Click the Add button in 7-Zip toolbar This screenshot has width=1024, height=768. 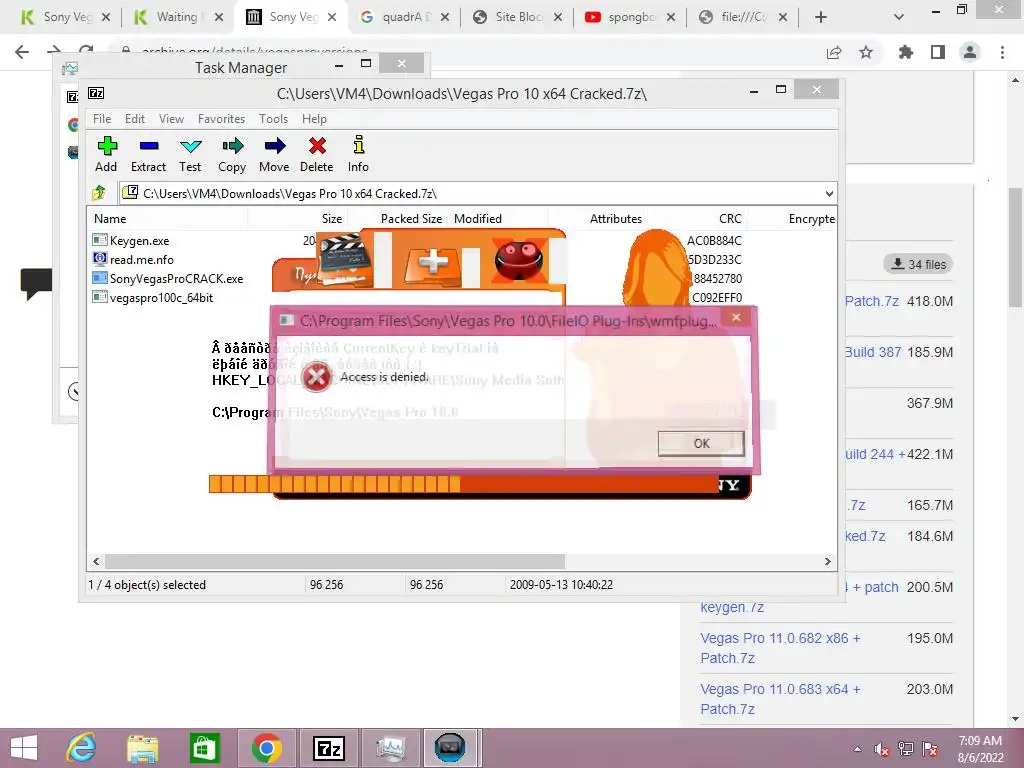(x=106, y=154)
